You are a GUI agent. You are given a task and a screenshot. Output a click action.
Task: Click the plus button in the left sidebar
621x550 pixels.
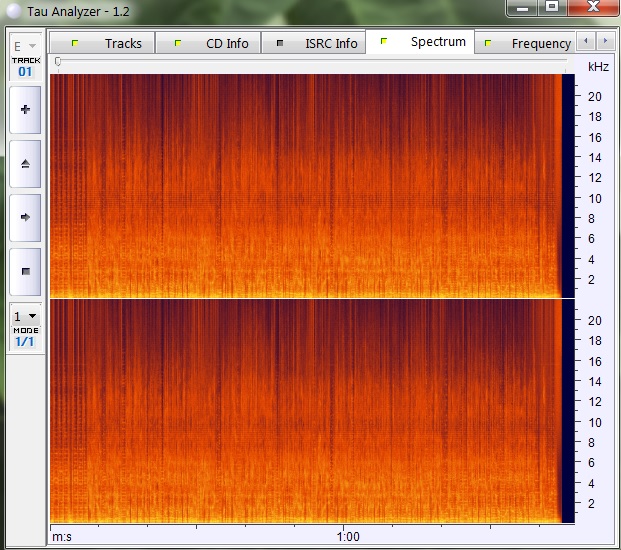coord(25,109)
